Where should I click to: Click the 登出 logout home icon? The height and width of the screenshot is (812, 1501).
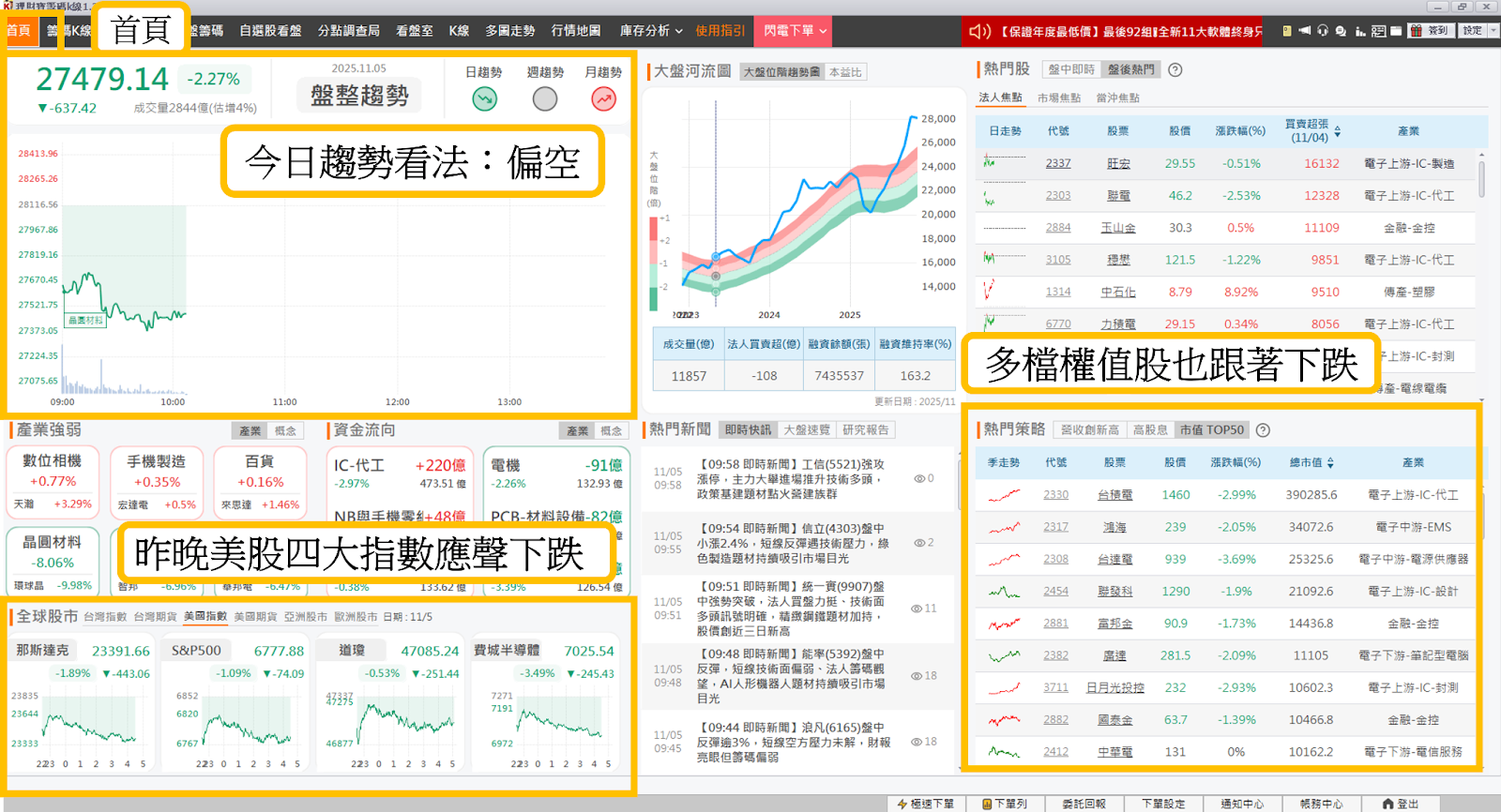point(1388,804)
